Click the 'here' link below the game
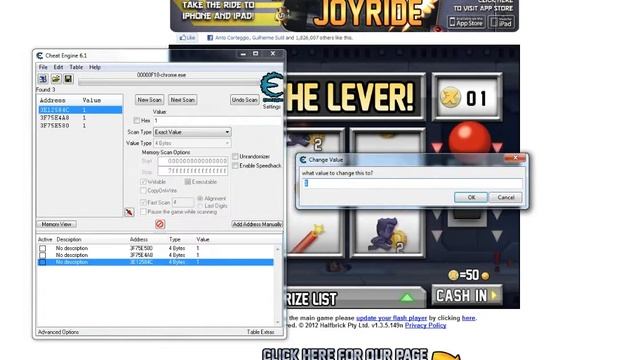The image size is (640, 360). pos(469,318)
